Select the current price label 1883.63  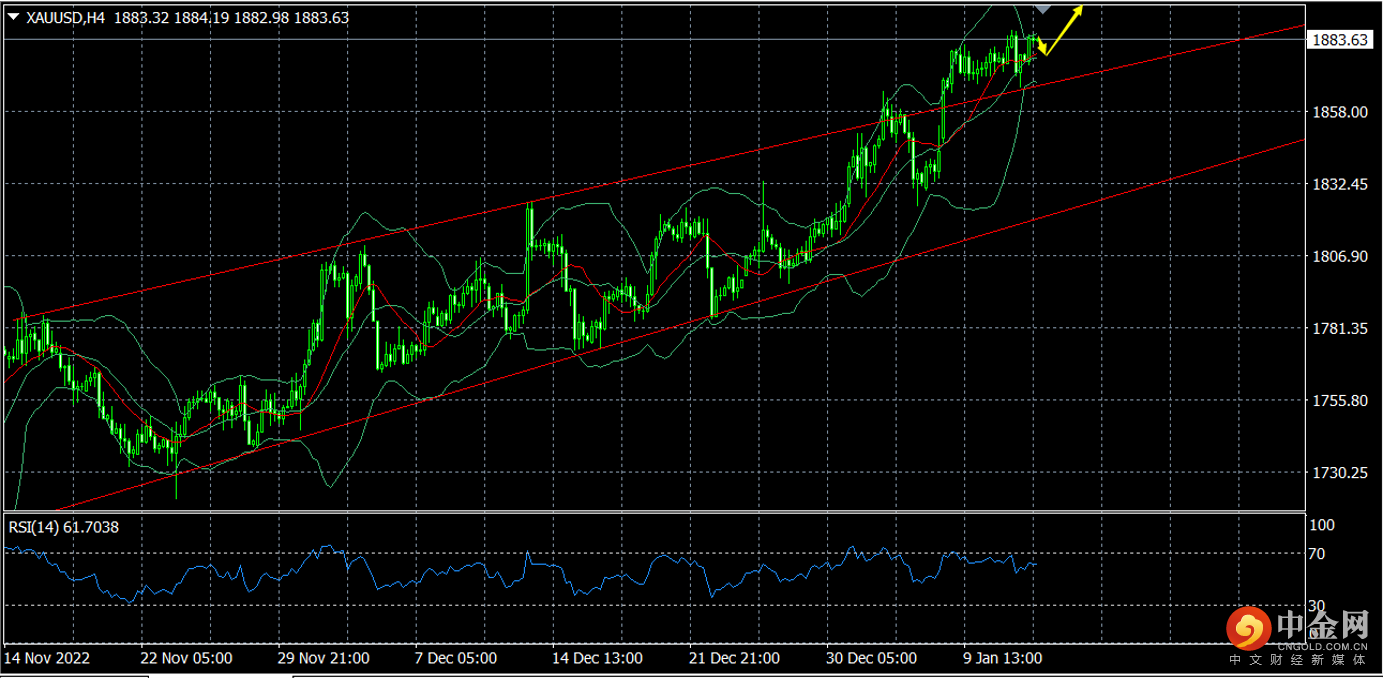click(x=1338, y=40)
